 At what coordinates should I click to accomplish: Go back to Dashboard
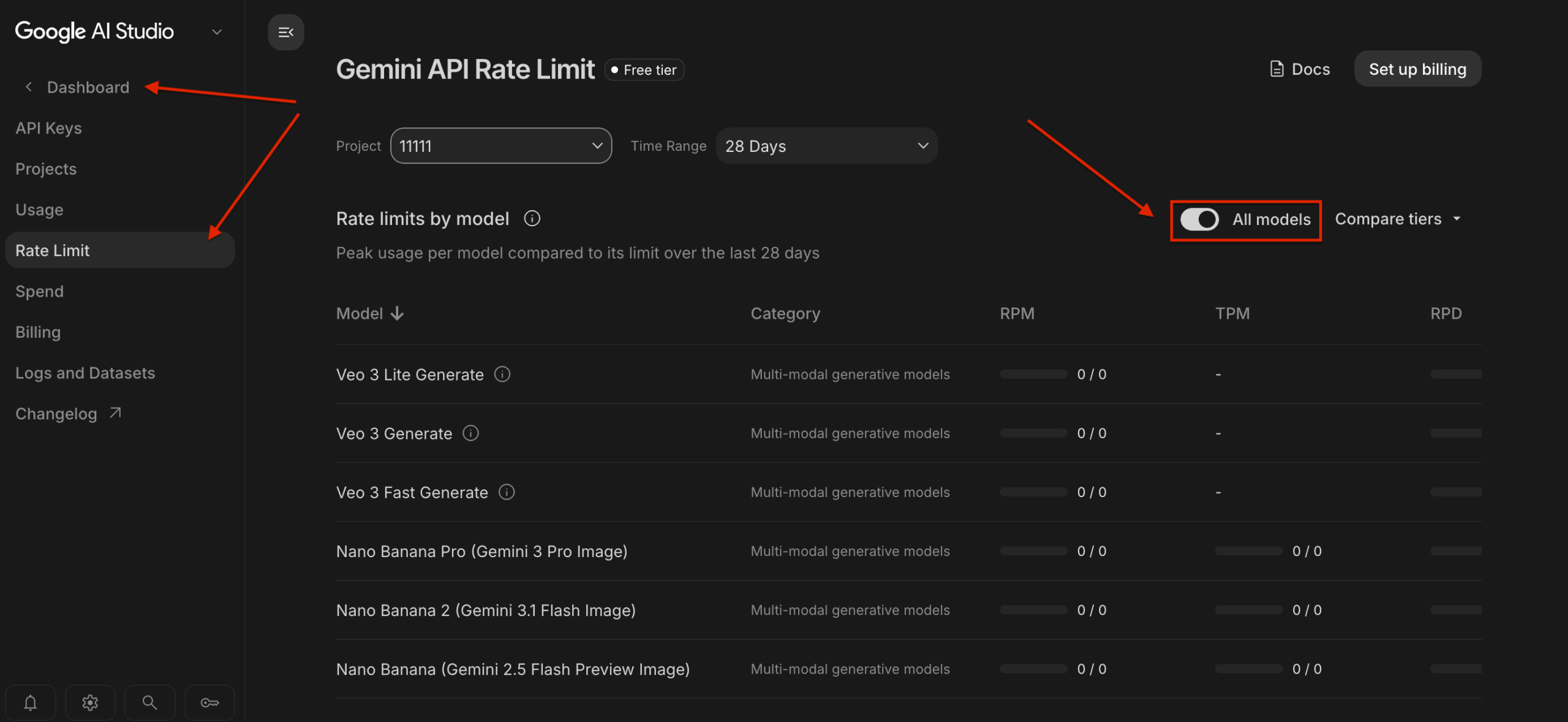tap(88, 87)
